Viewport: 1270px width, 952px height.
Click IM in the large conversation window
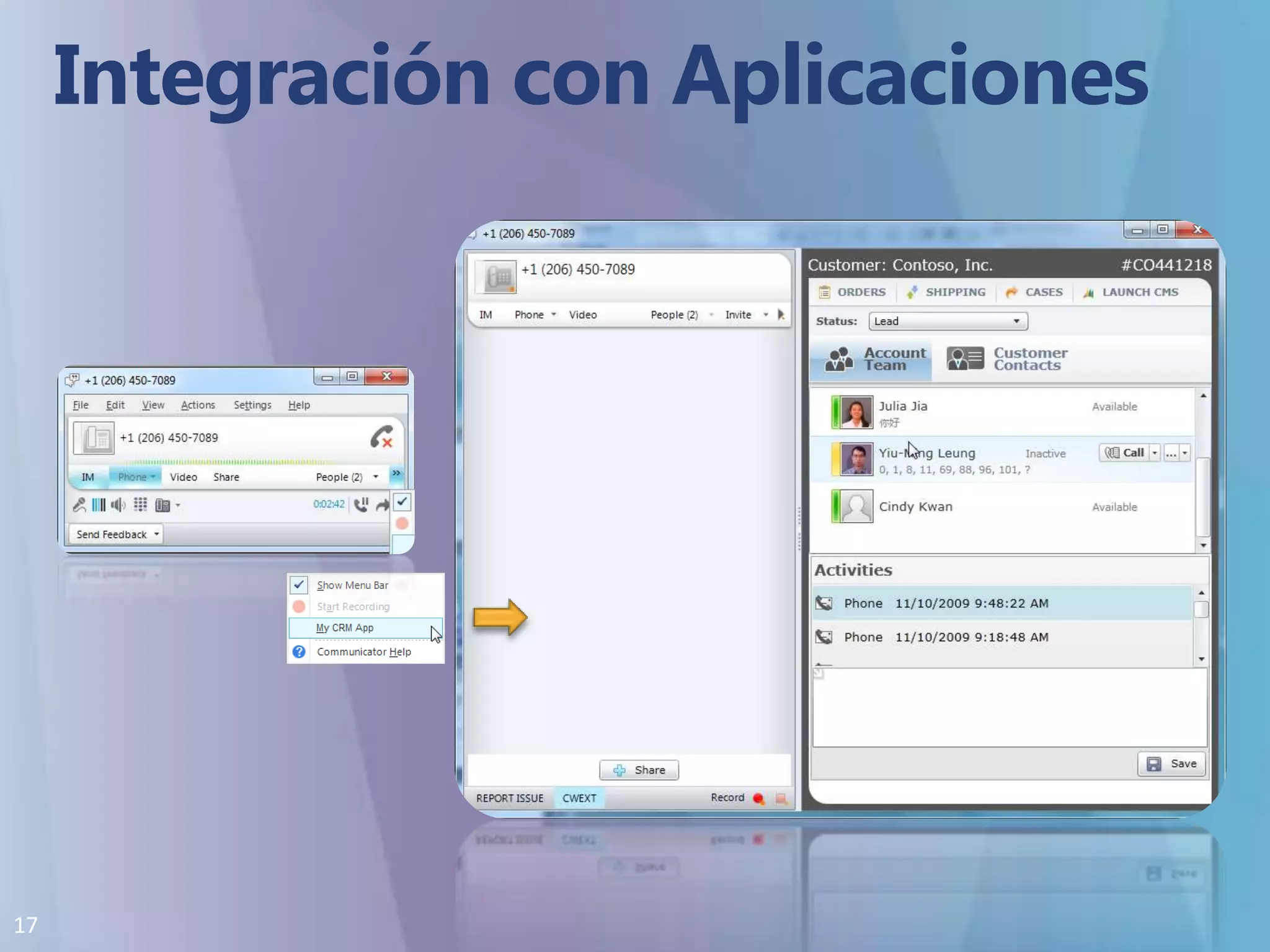486,315
